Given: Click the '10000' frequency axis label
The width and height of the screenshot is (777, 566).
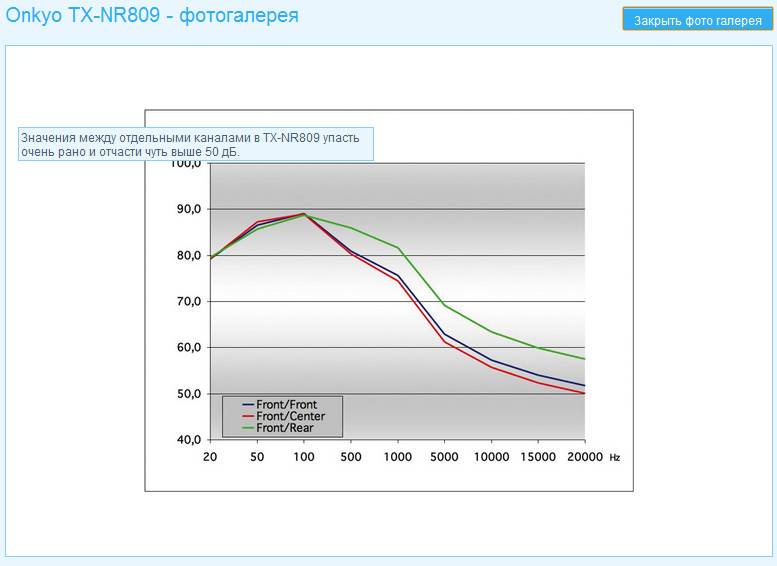Looking at the screenshot, I should 492,457.
